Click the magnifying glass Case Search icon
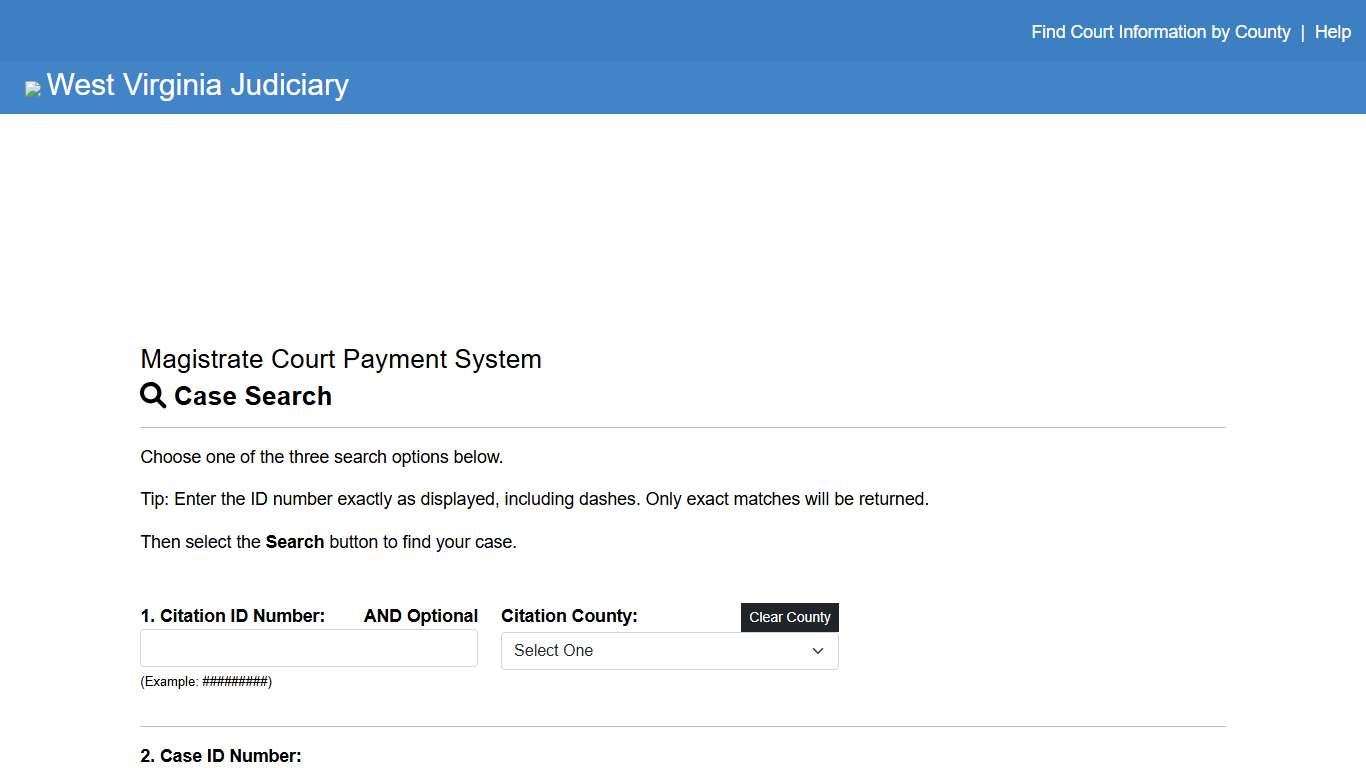The width and height of the screenshot is (1366, 768). [x=153, y=396]
